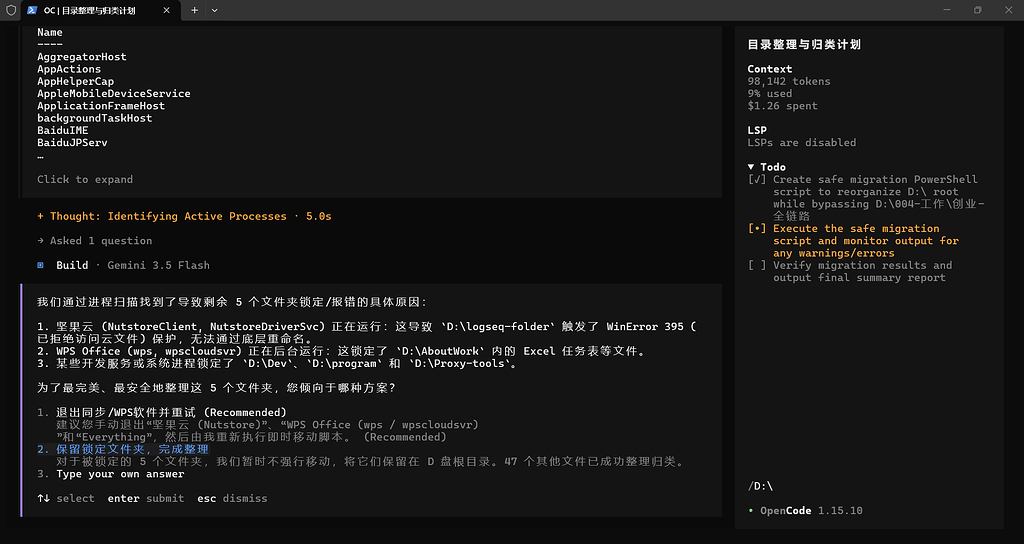Click the Asked 1 question line
The image size is (1024, 544).
pos(95,241)
